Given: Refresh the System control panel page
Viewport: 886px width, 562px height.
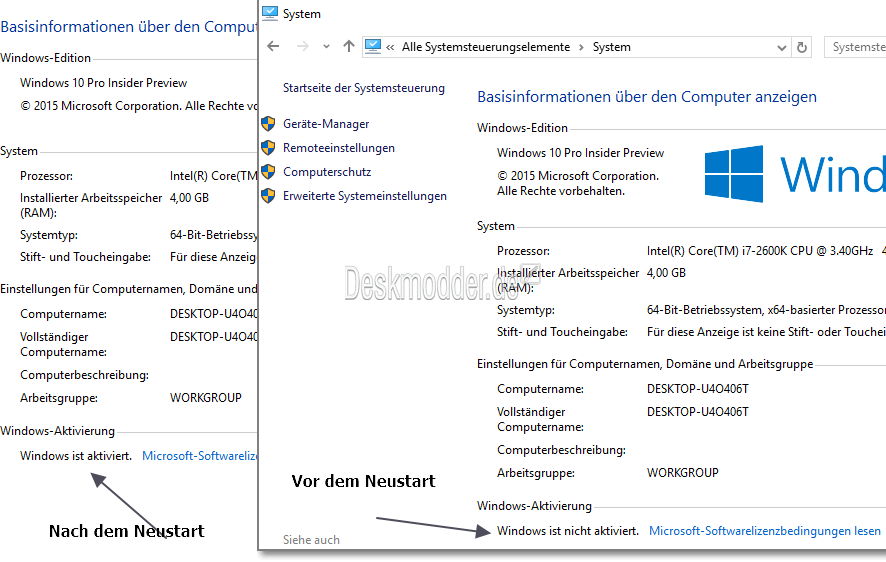Looking at the screenshot, I should coord(802,47).
